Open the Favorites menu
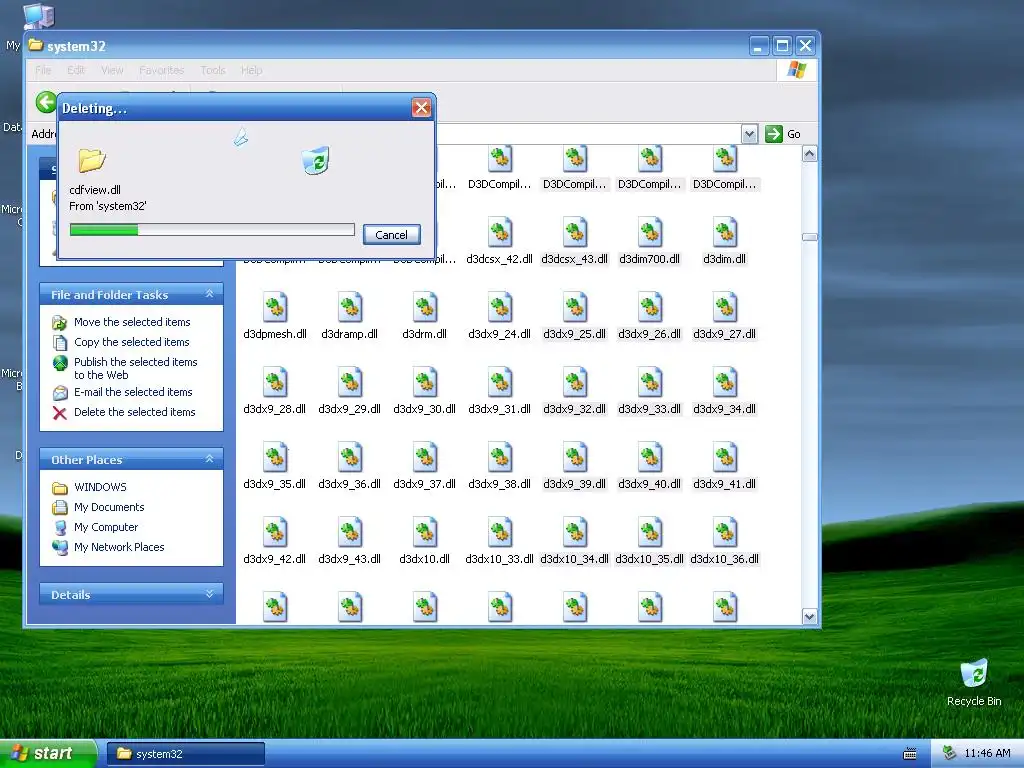The width and height of the screenshot is (1024, 768). coord(161,70)
